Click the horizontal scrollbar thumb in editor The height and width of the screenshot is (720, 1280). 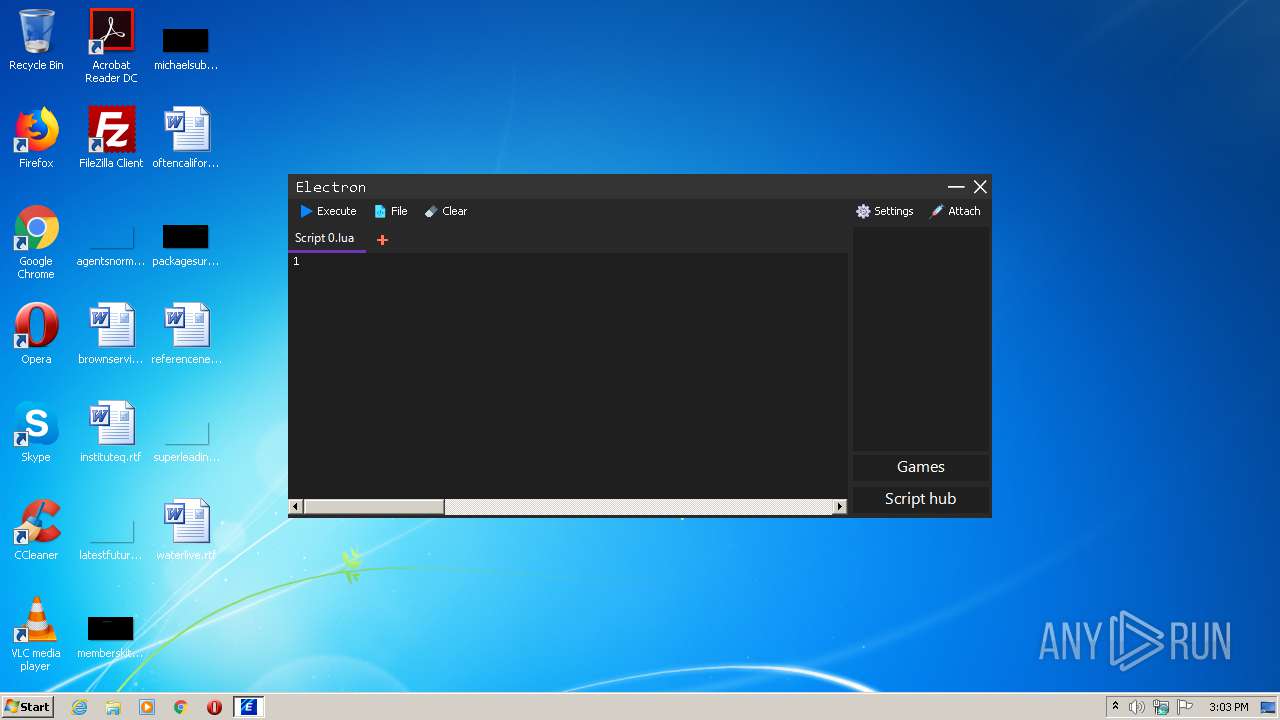click(373, 507)
